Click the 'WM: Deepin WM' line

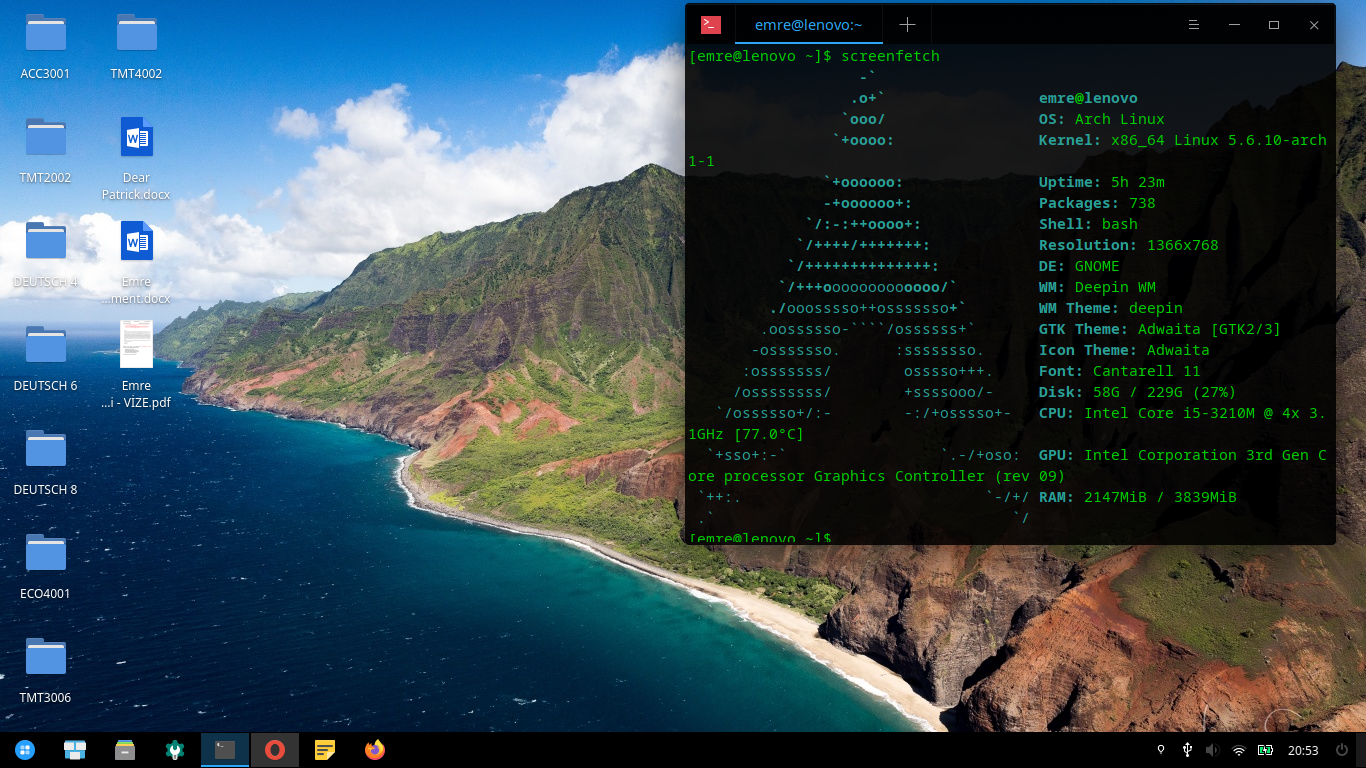[x=1097, y=287]
